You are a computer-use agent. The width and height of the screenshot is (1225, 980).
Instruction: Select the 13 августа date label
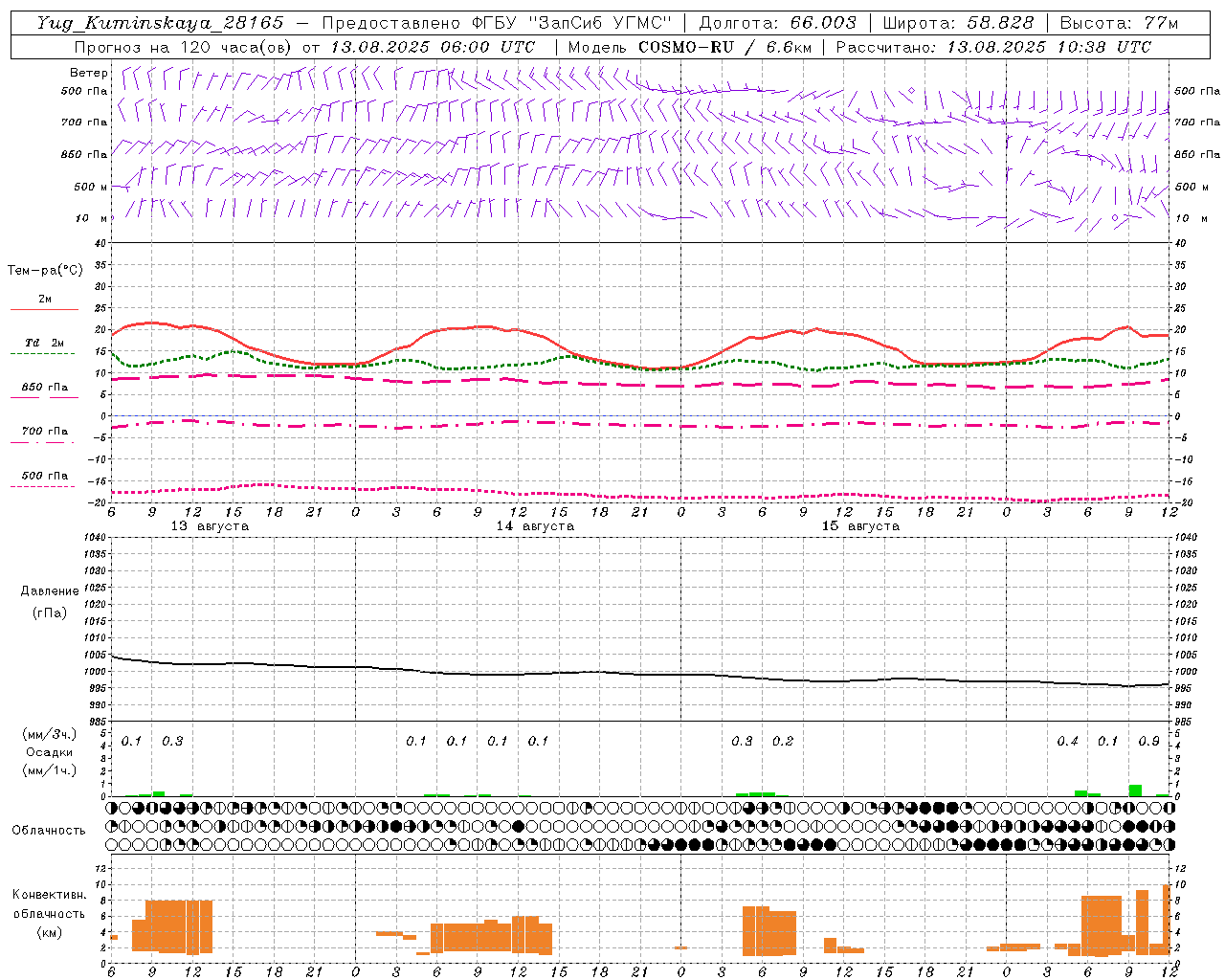tap(210, 526)
